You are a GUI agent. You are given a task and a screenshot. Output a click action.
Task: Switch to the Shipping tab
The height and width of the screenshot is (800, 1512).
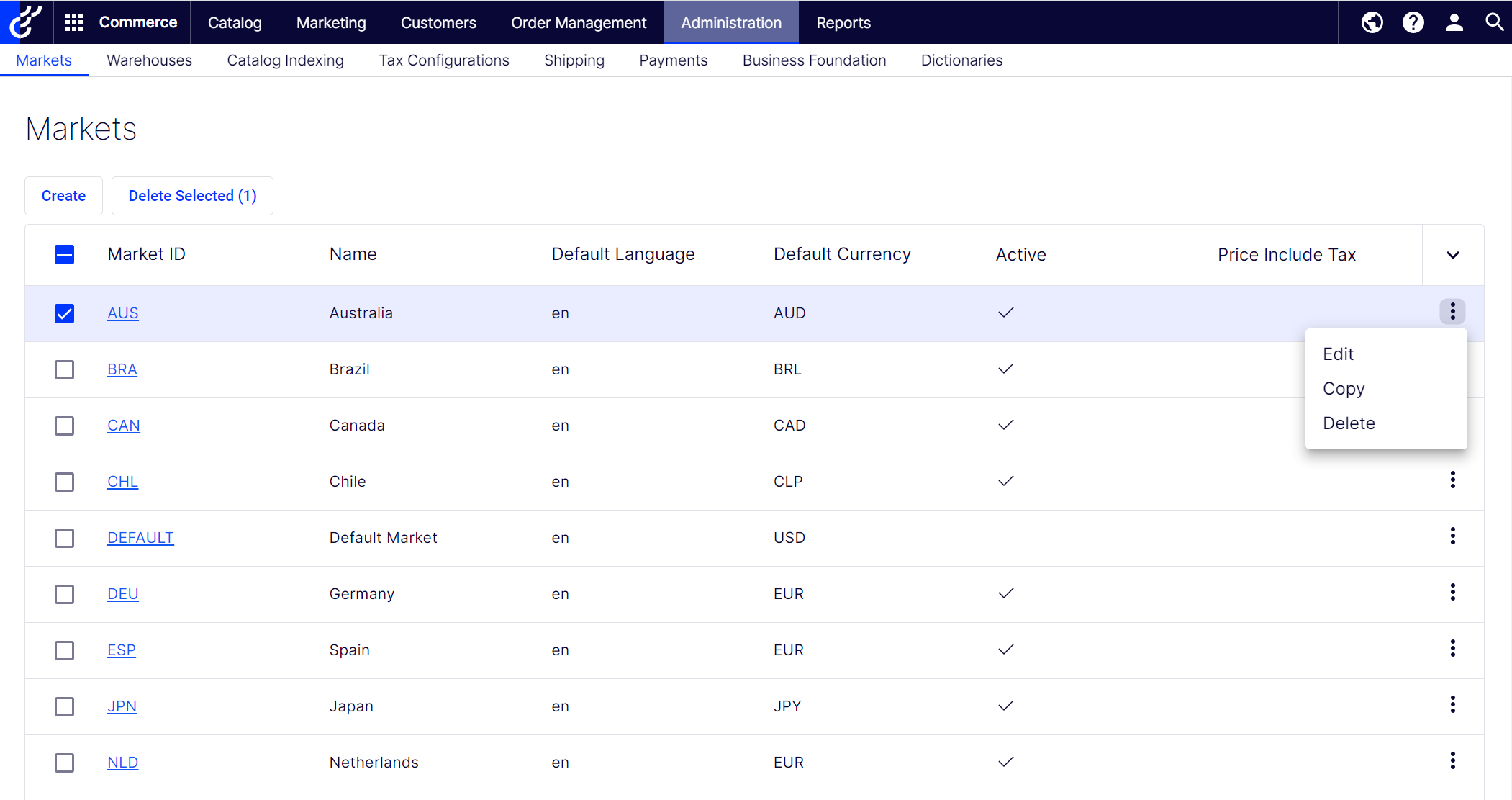(574, 60)
